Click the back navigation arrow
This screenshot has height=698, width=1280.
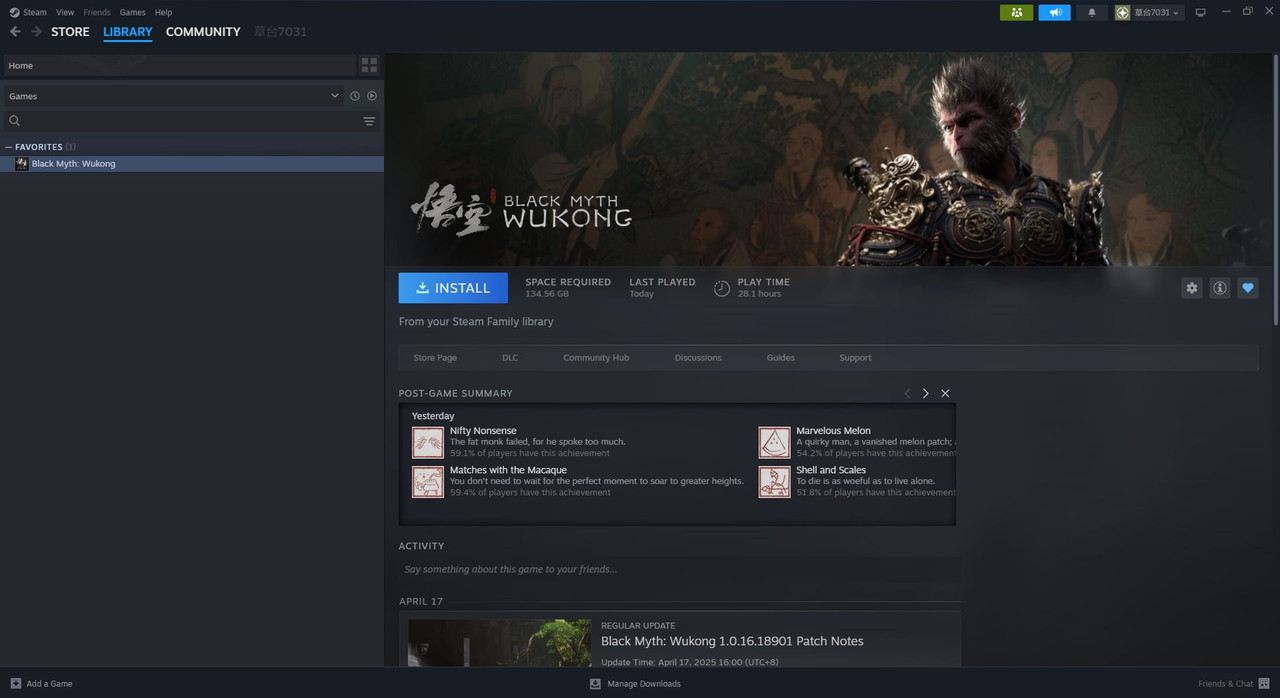[x=15, y=32]
